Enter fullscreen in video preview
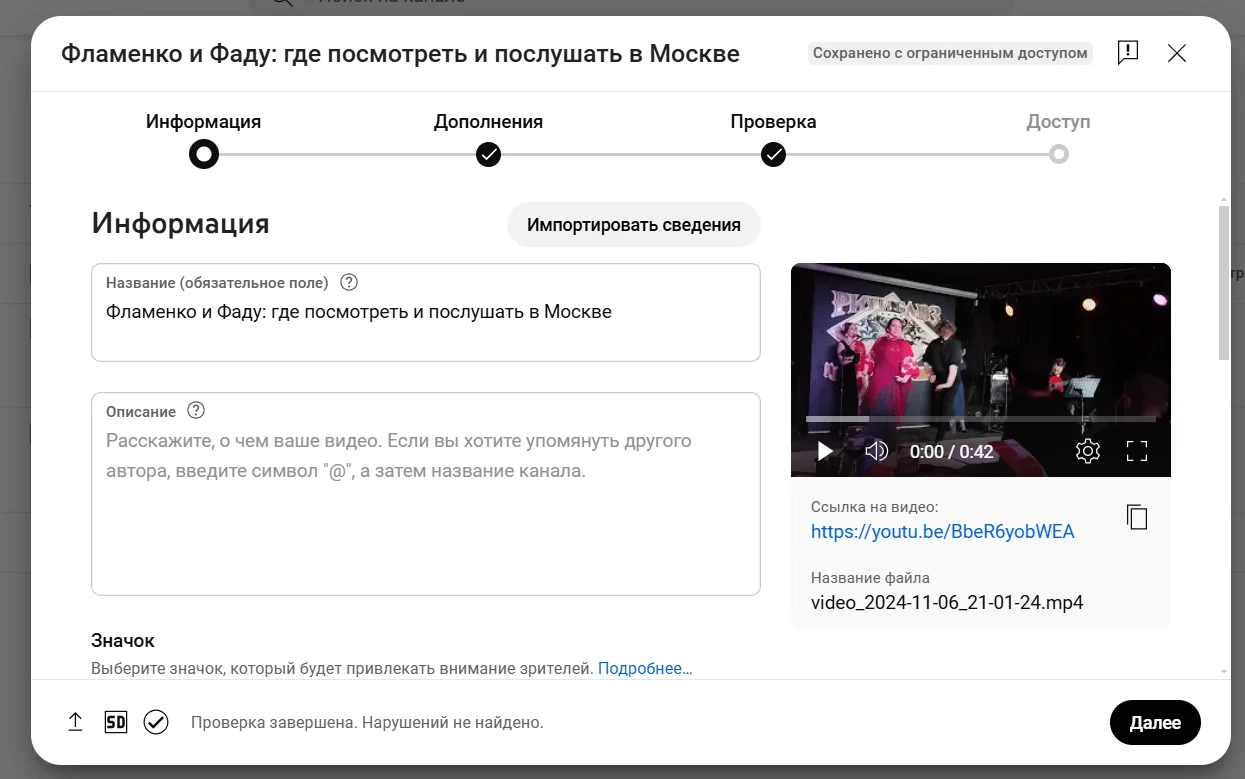The image size is (1245, 779). (1137, 451)
